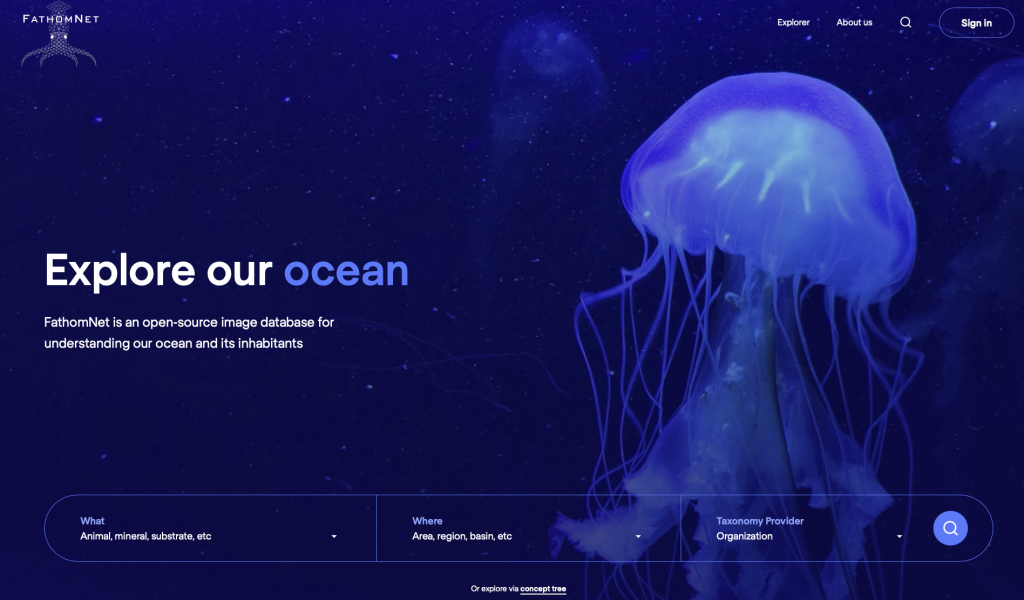Open the Taxonomy Provider dropdown arrow

(899, 537)
